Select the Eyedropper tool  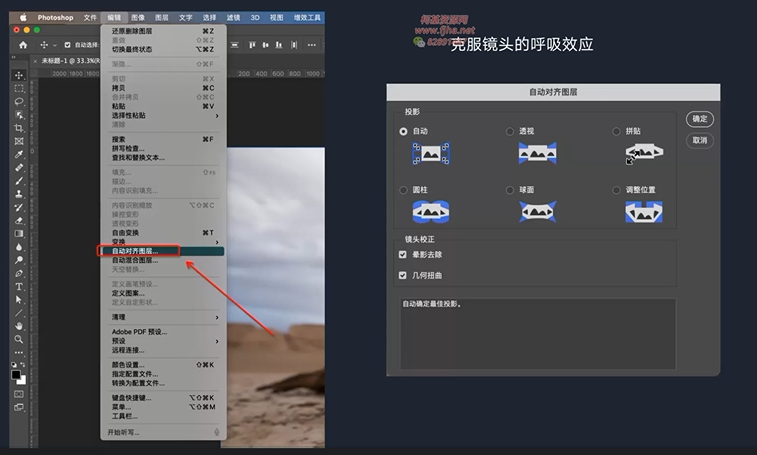(19, 154)
